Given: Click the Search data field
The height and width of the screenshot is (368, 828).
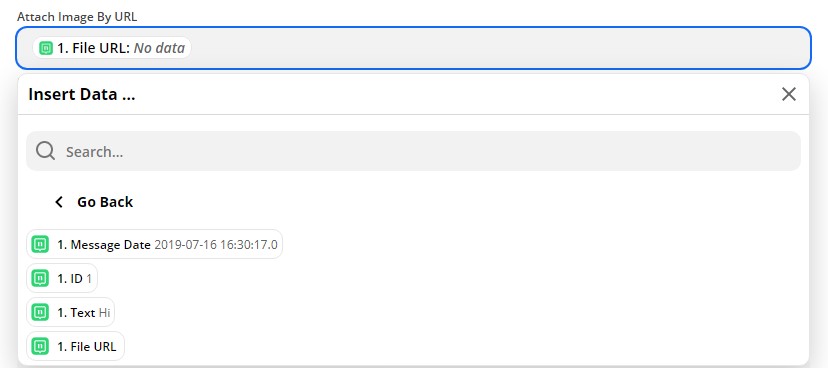Looking at the screenshot, I should pos(413,151).
